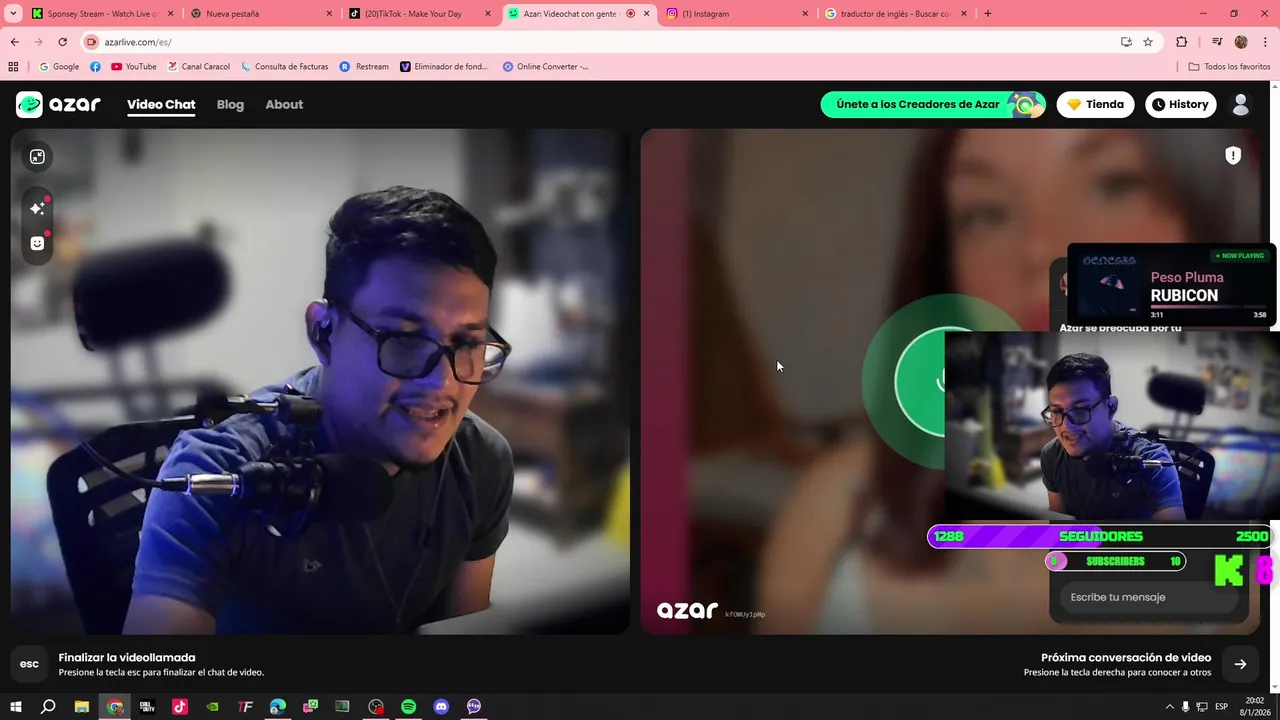Open the tab search dropdown in Chrome
The width and height of the screenshot is (1280, 720).
pos(14,14)
